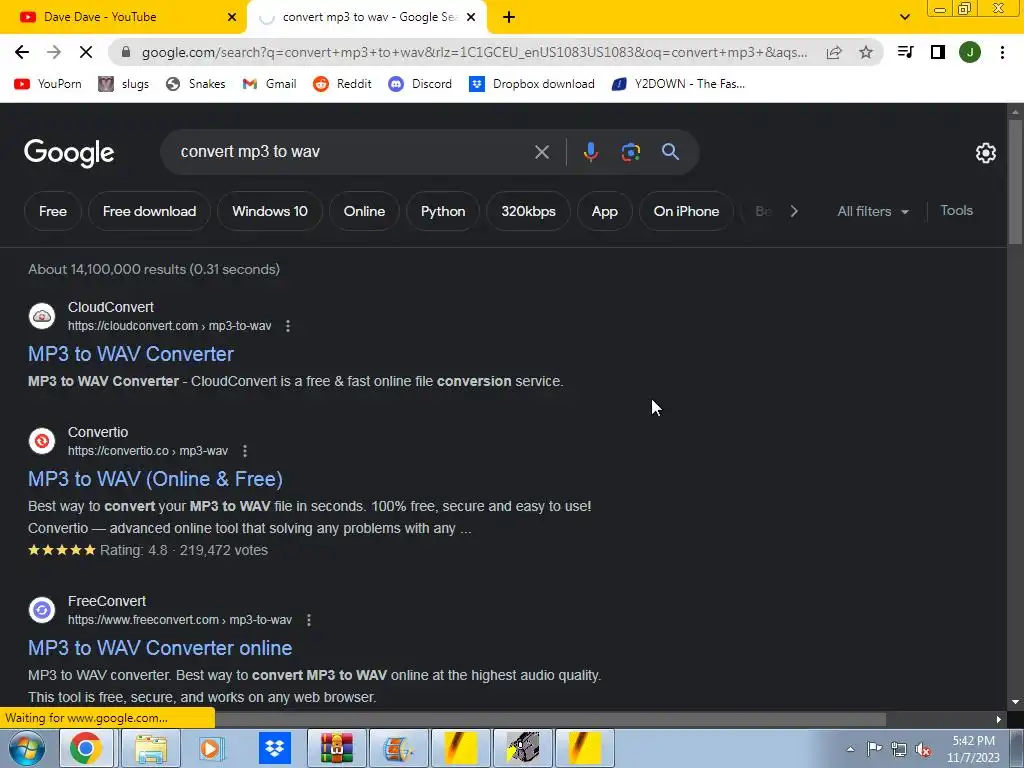Open the Snakes bookmark

[x=195, y=84]
